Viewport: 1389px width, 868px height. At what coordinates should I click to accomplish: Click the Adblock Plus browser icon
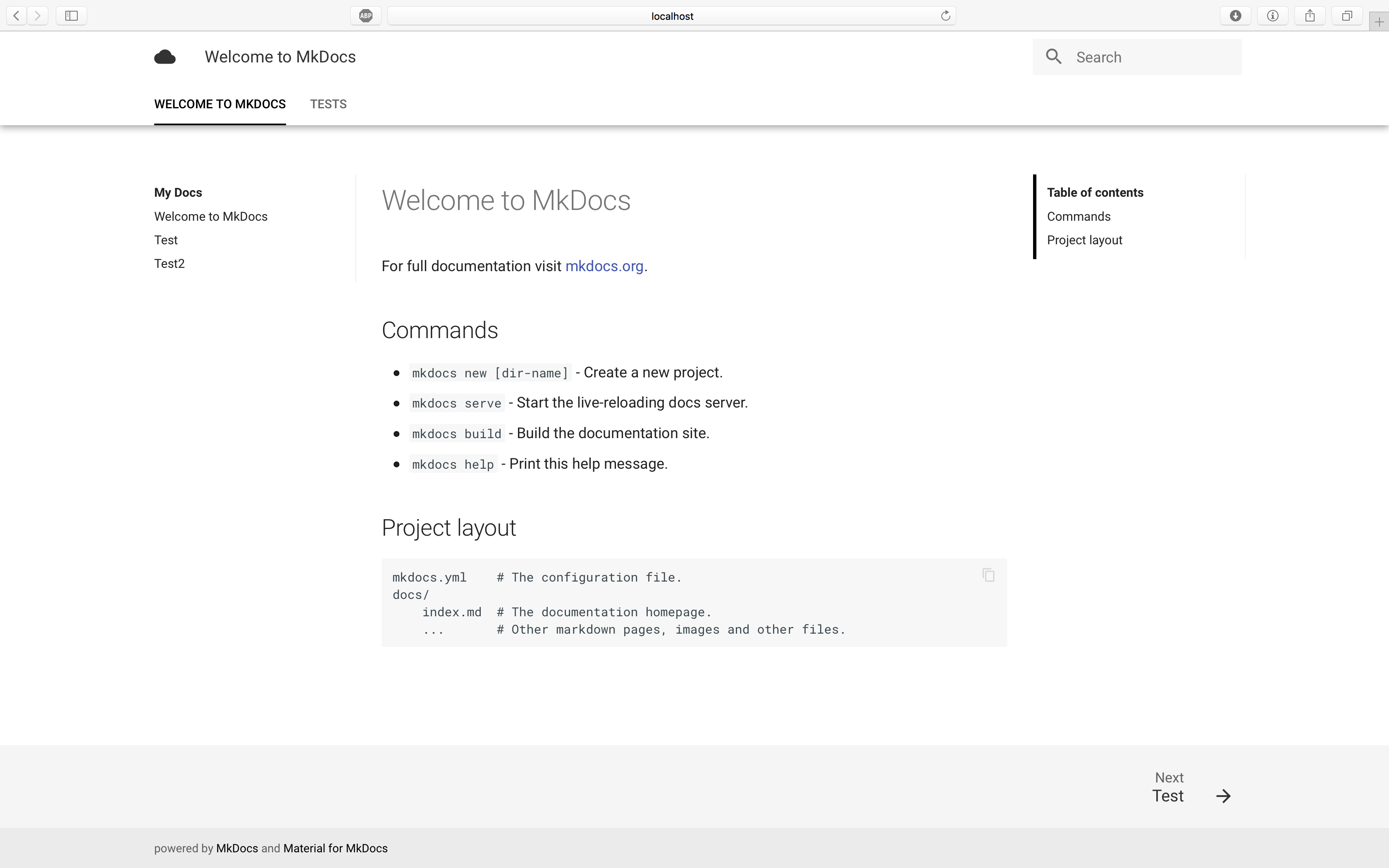click(365, 16)
